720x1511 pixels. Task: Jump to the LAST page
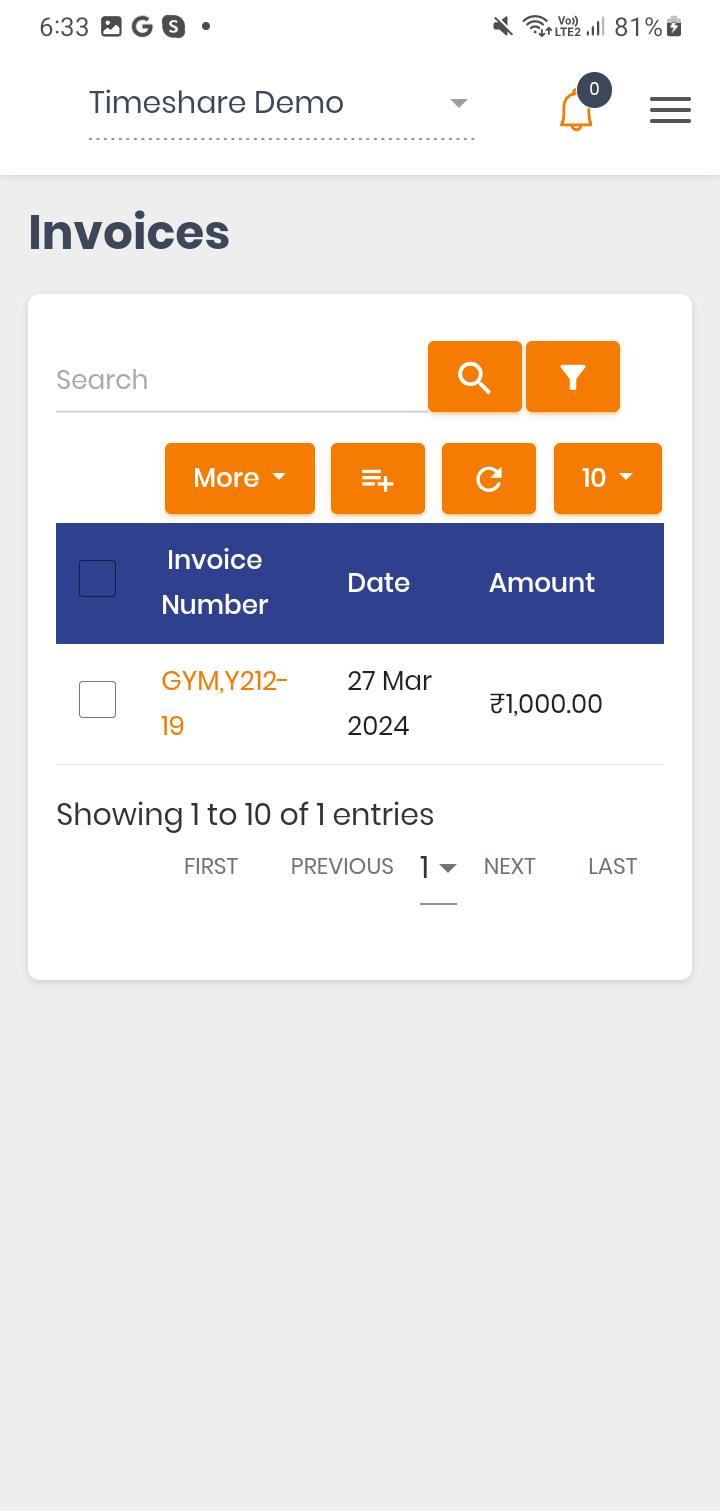click(x=613, y=867)
